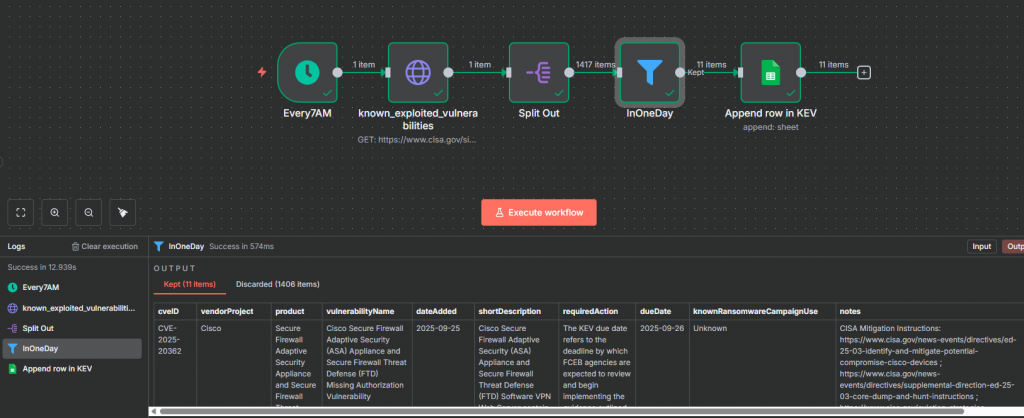The width and height of the screenshot is (1024, 418).
Task: Open Append row in KEV log entry
Action: click(72, 369)
